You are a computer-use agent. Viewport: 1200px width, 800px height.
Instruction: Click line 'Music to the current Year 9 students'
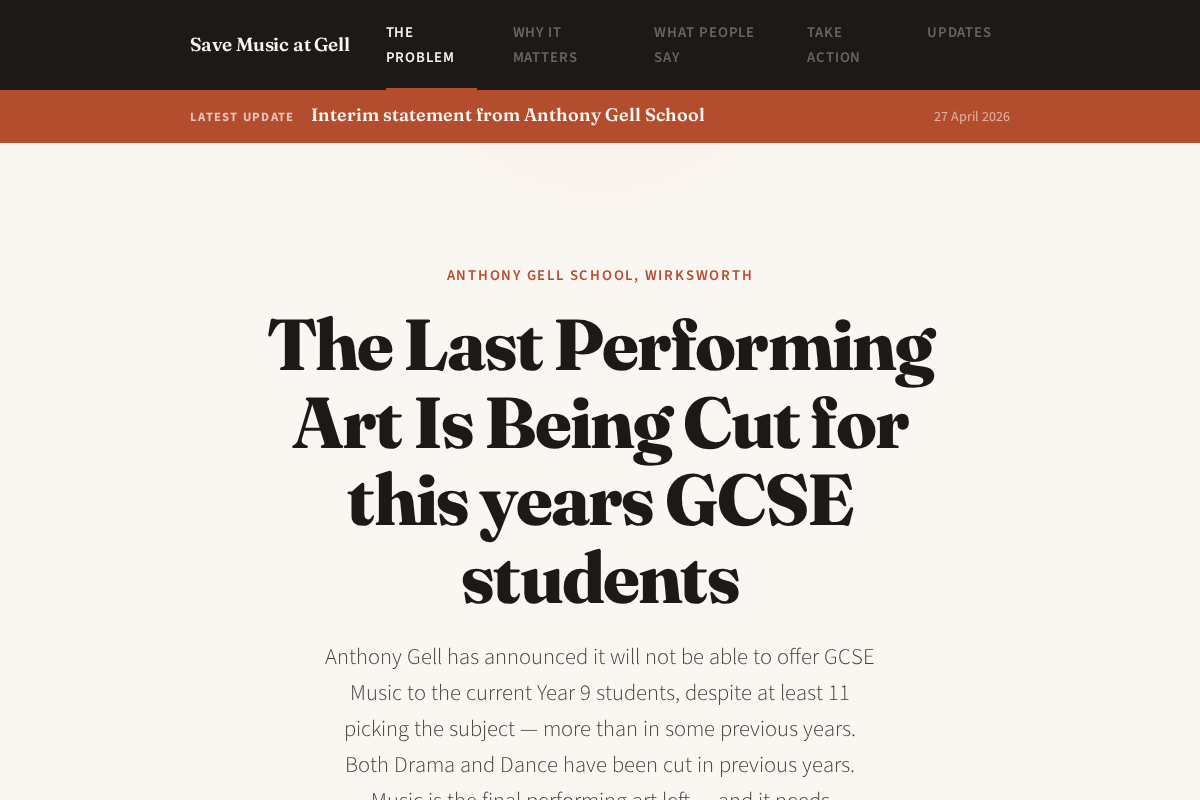pos(600,693)
